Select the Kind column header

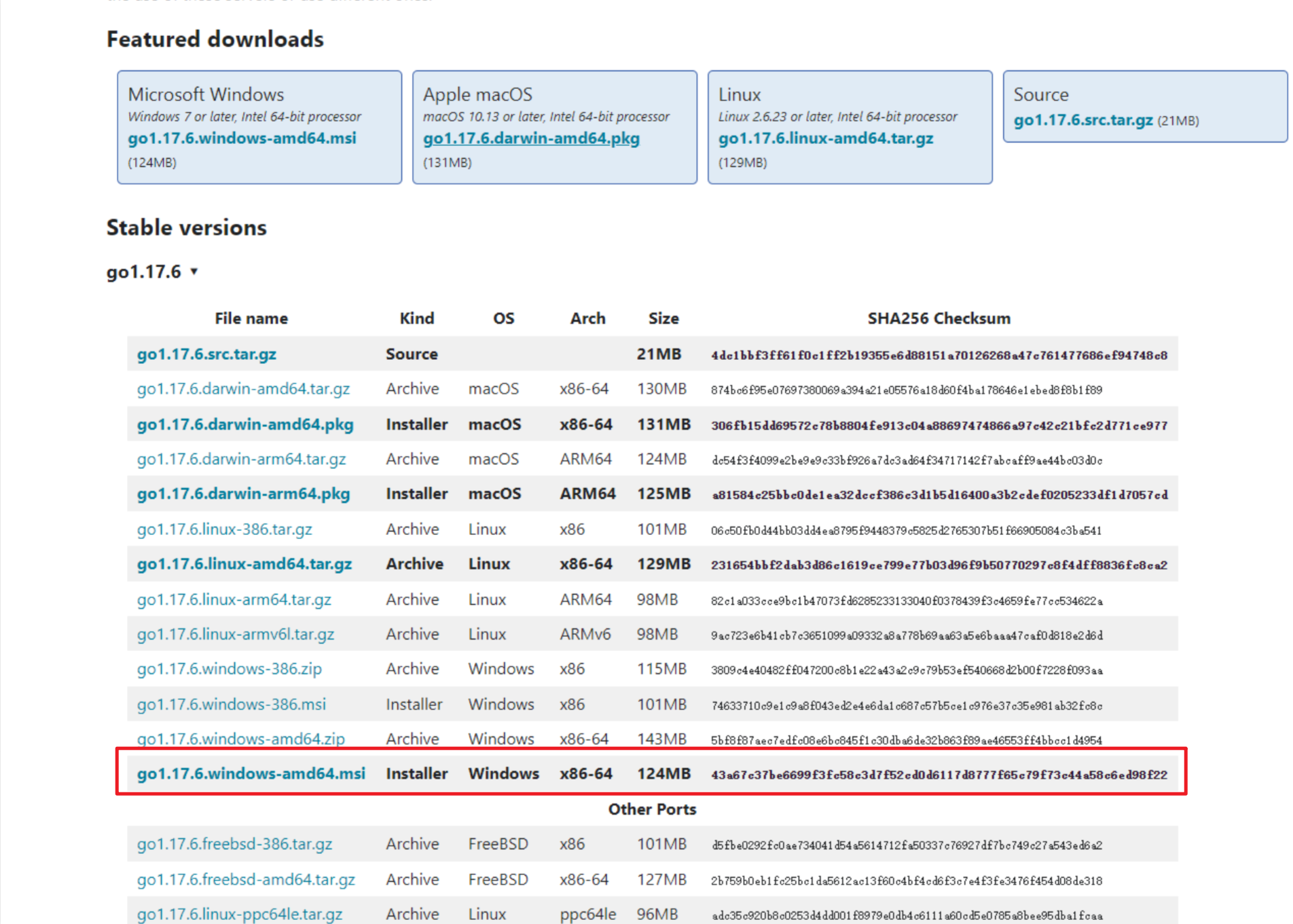click(417, 318)
